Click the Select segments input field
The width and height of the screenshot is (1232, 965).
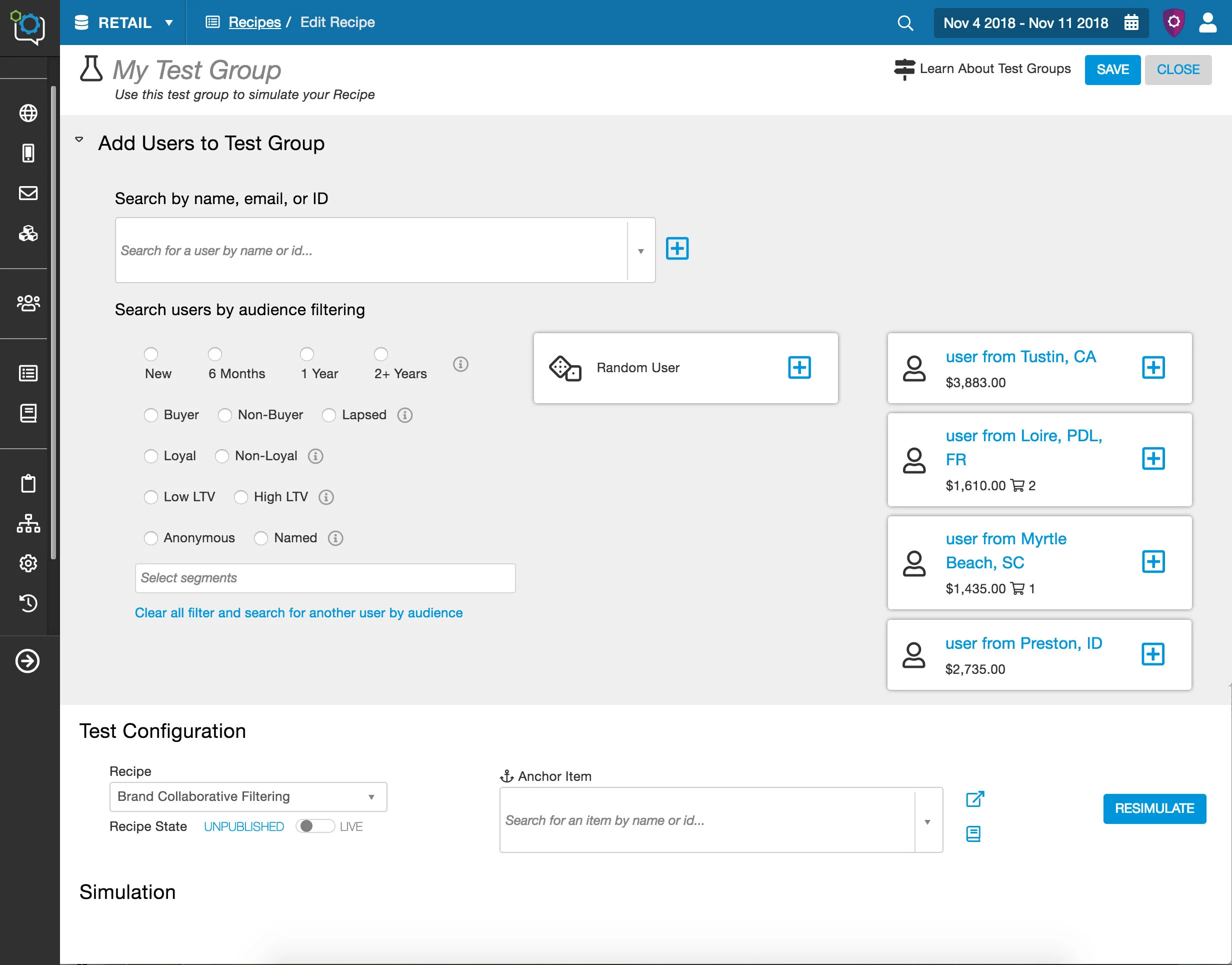click(x=324, y=578)
